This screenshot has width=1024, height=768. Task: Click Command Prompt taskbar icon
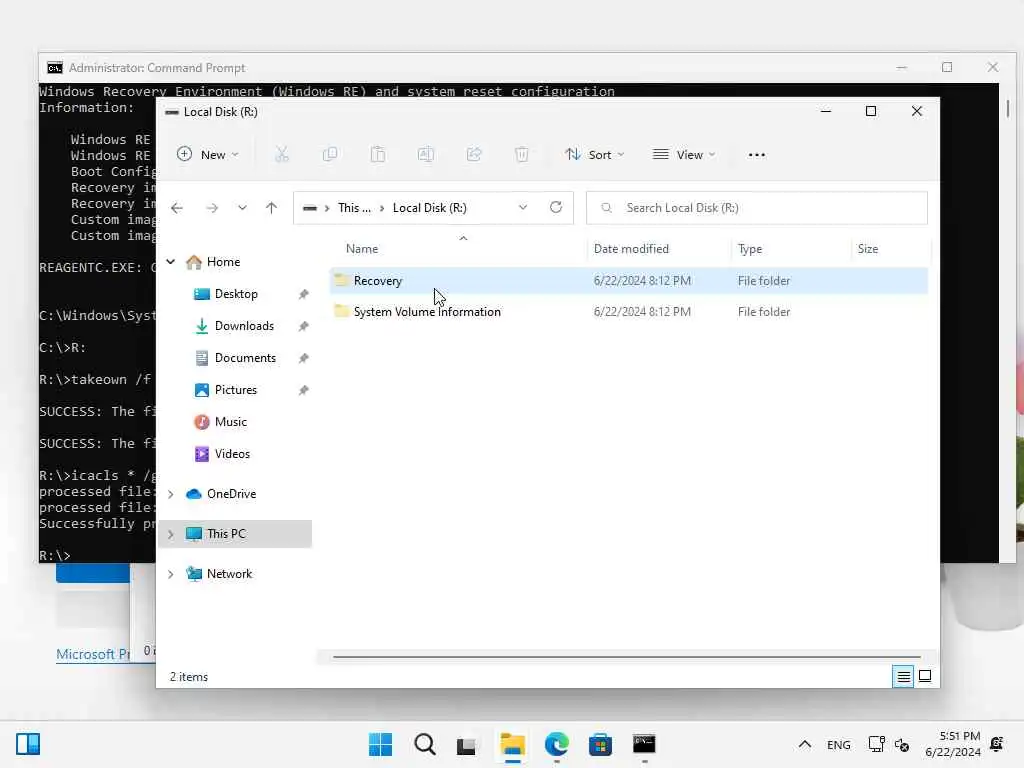click(644, 744)
